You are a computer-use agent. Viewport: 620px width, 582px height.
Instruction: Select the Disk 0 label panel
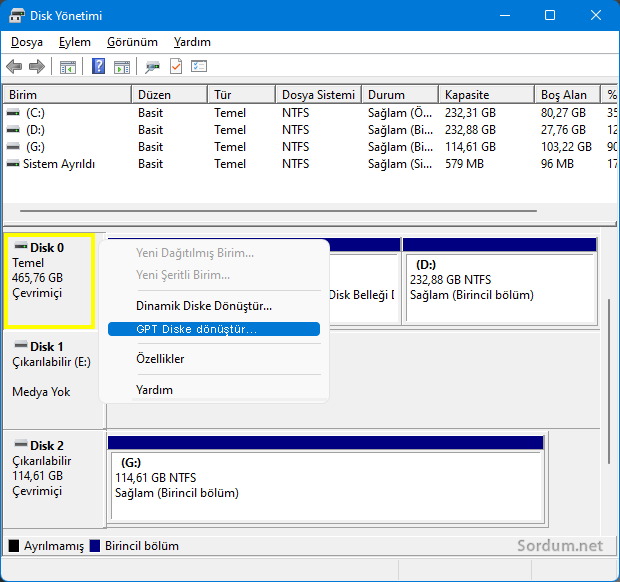pyautogui.click(x=49, y=281)
